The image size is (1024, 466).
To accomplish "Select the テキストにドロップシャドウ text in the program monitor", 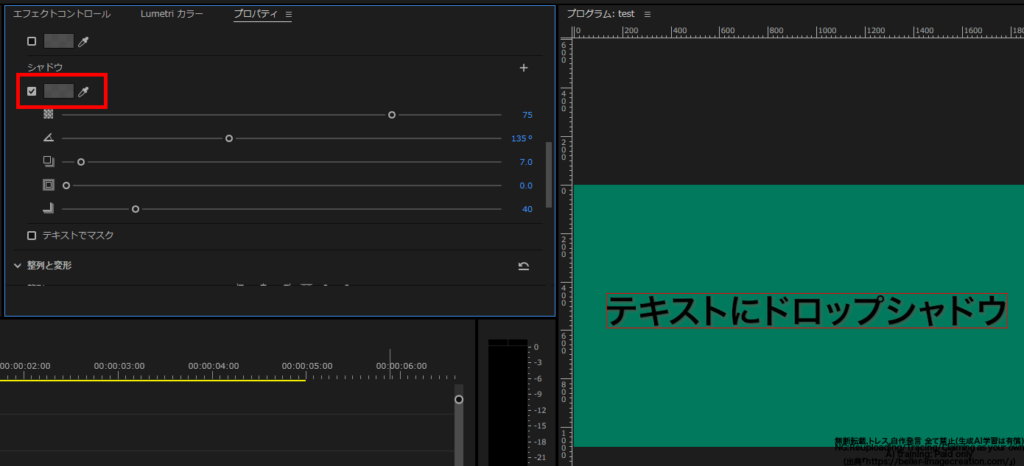I will tap(807, 311).
